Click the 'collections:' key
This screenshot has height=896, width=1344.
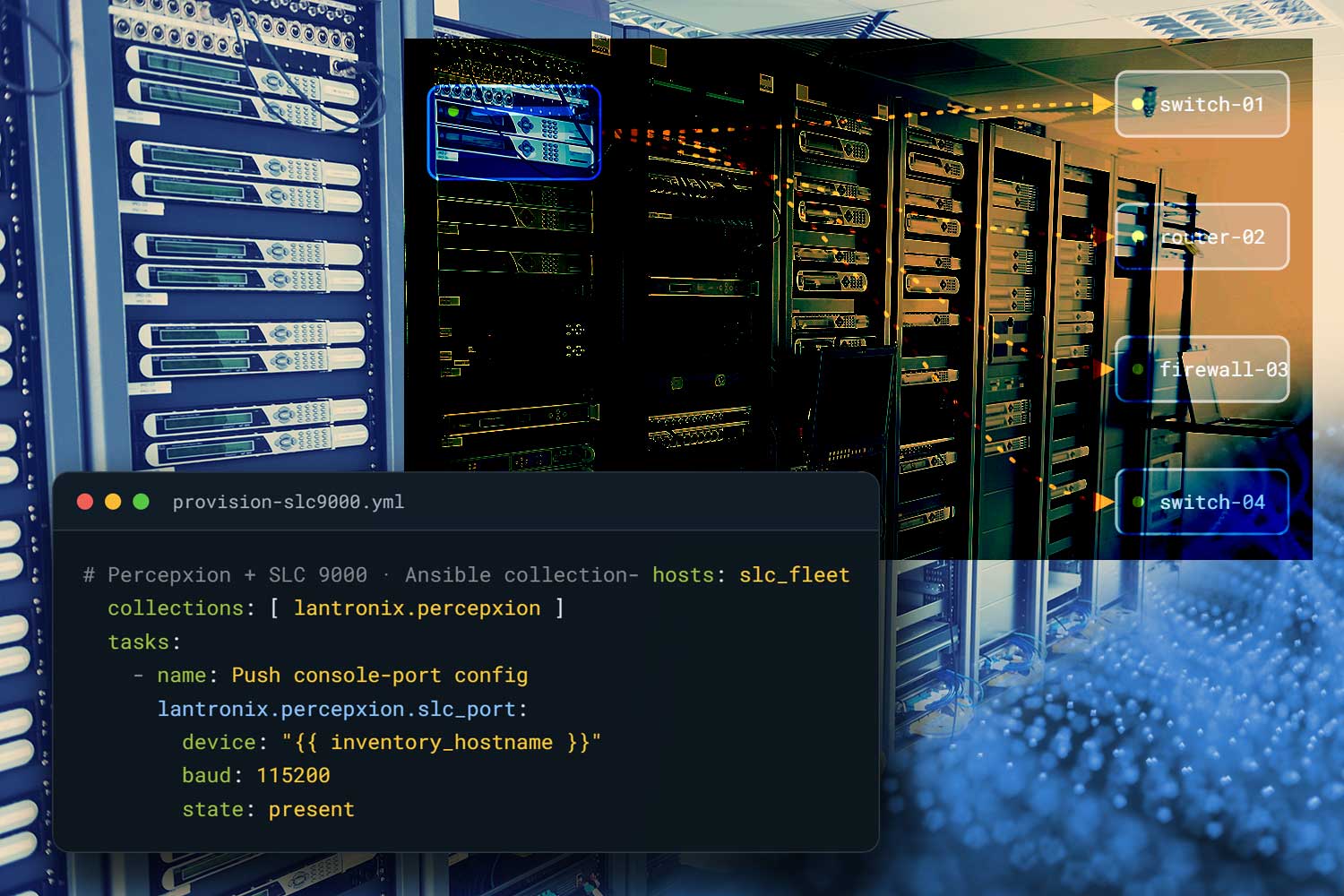(x=182, y=608)
